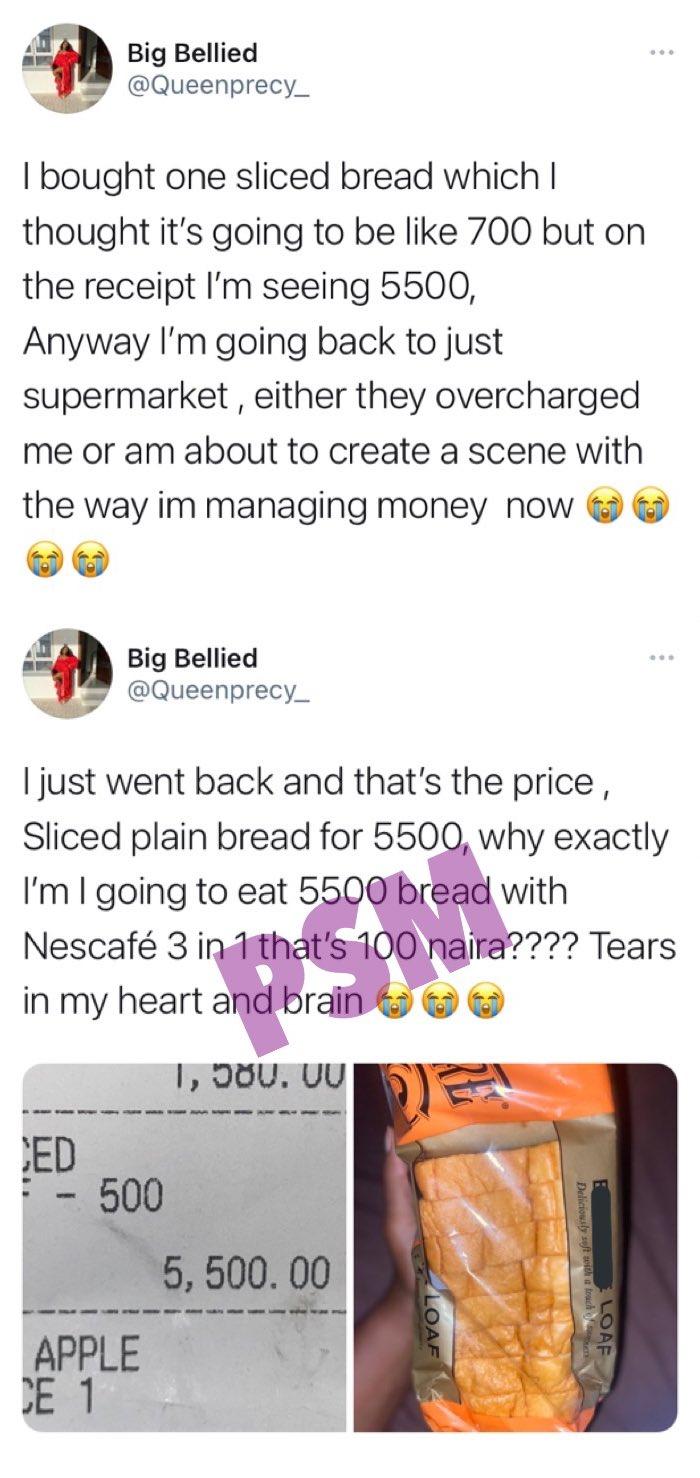
Task: Open Big Bellied's profile from first tweet name
Action: tap(192, 52)
